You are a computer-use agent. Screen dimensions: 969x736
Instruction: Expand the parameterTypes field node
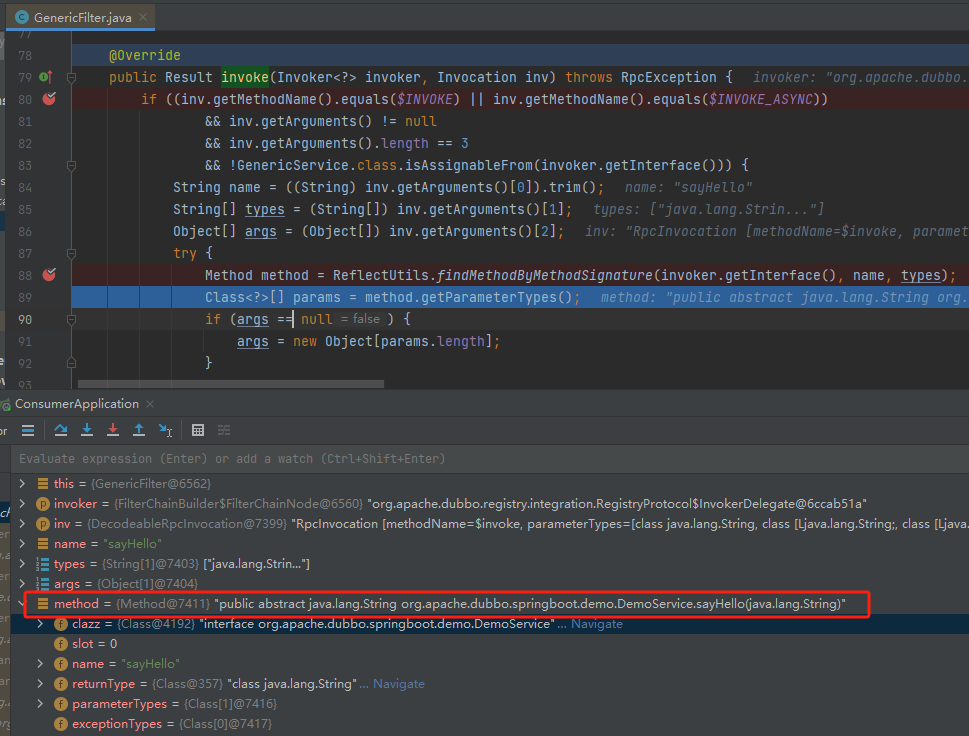(x=40, y=703)
